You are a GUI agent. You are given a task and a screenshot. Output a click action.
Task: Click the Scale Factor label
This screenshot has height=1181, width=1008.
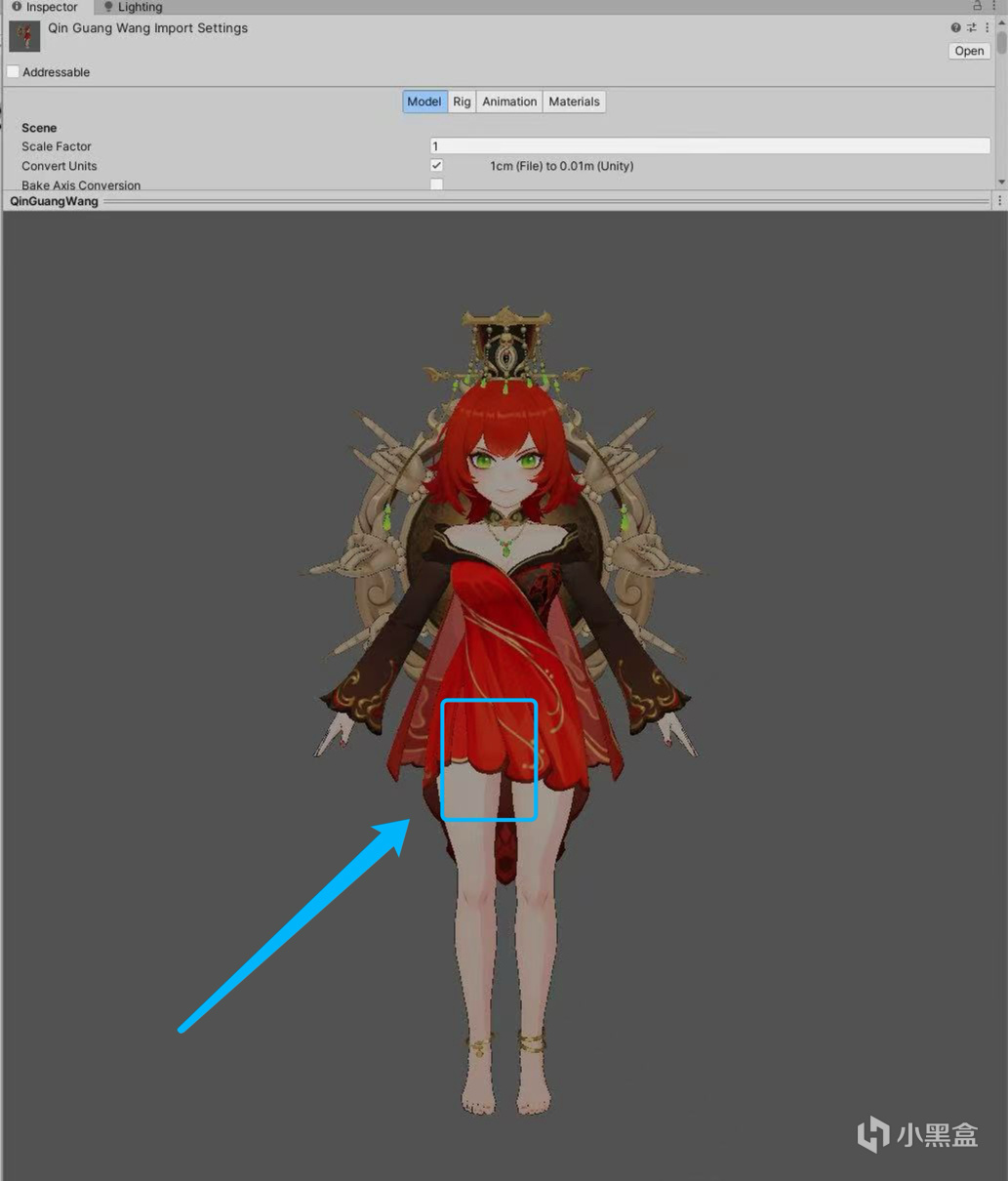(57, 146)
